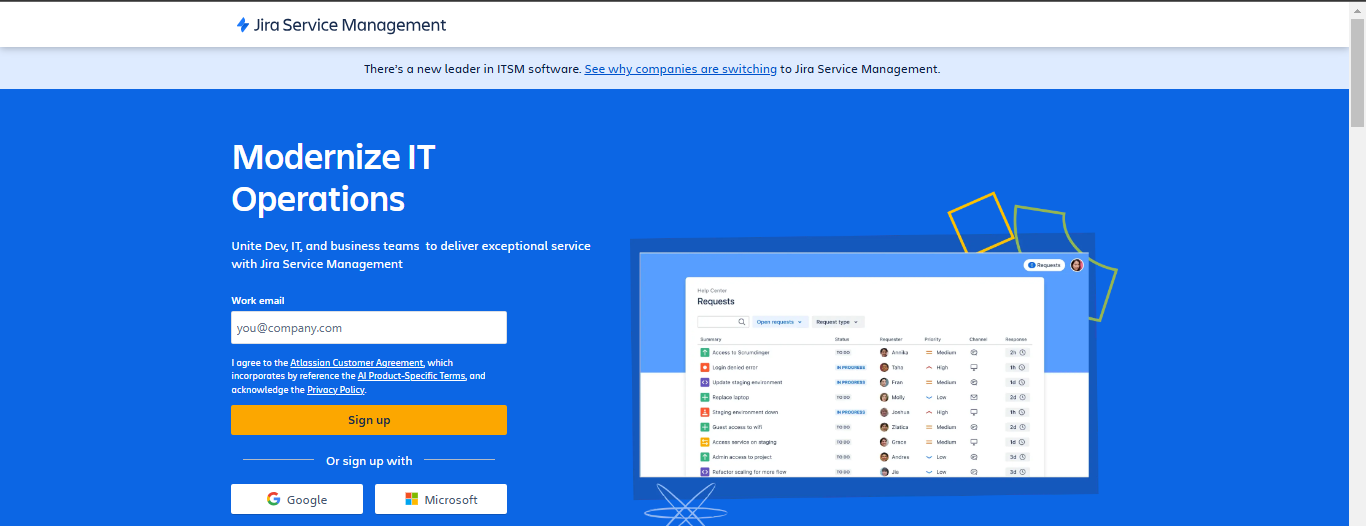Click the Medium priority icon in the Scrumdinger row
This screenshot has height=526, width=1366.
929,352
